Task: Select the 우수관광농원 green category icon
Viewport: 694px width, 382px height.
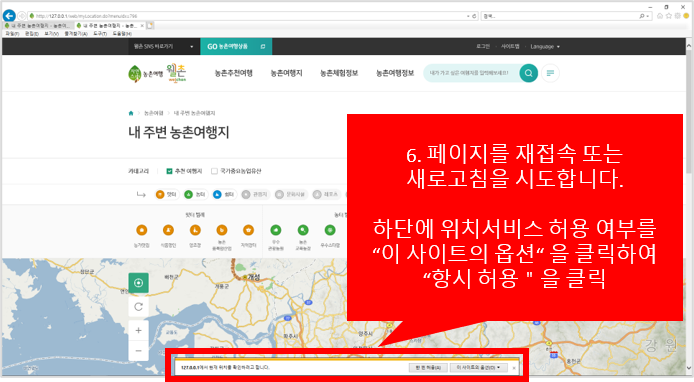Action: 276,230
